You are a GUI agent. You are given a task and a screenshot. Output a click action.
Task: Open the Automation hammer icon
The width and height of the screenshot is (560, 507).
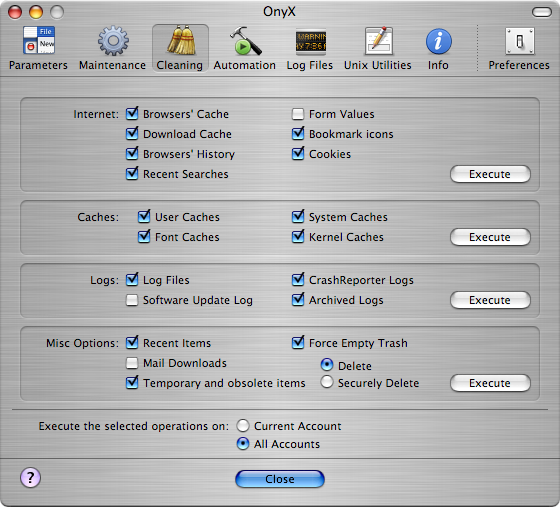[245, 41]
